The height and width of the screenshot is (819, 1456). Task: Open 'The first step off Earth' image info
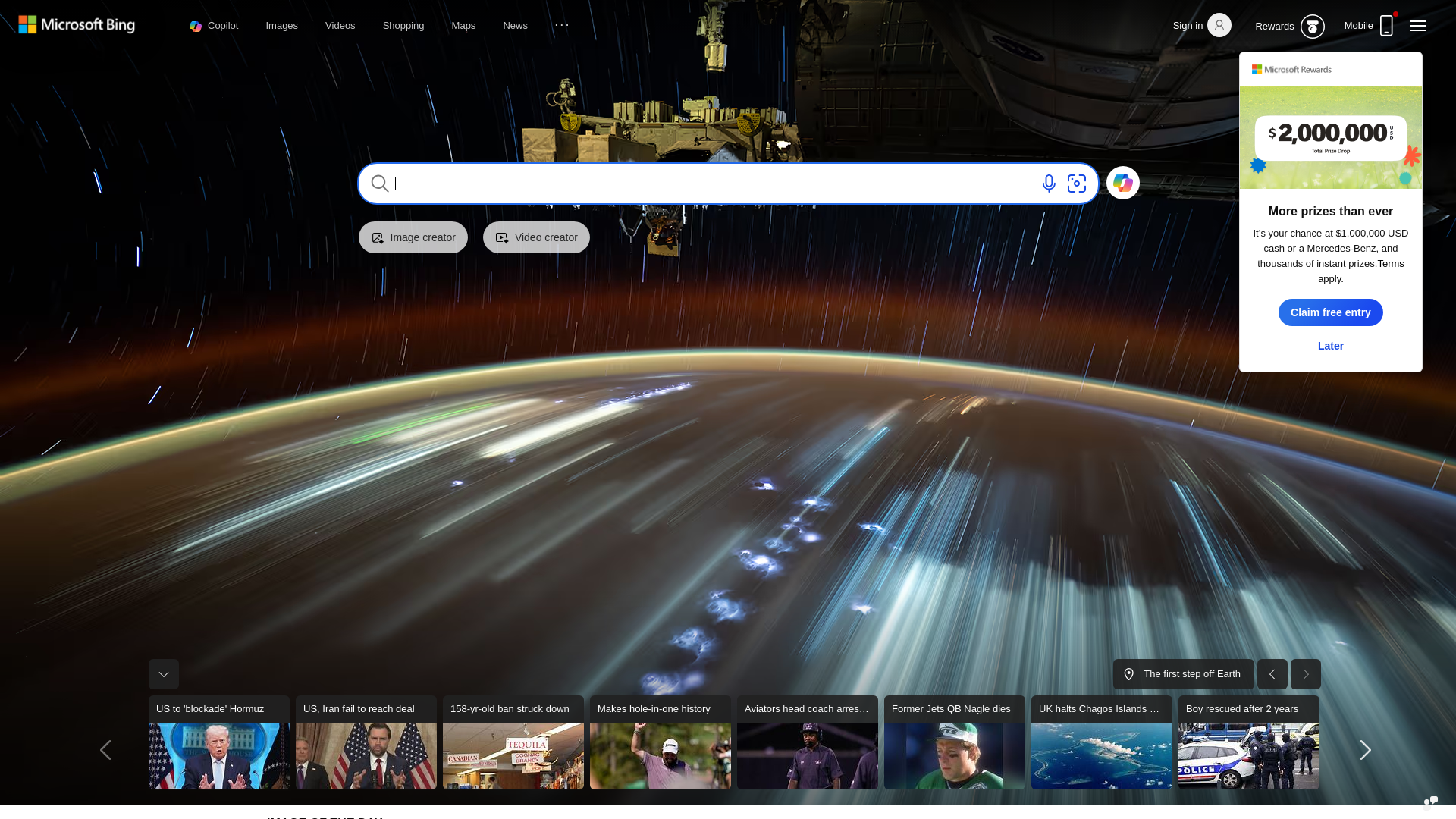tap(1184, 674)
